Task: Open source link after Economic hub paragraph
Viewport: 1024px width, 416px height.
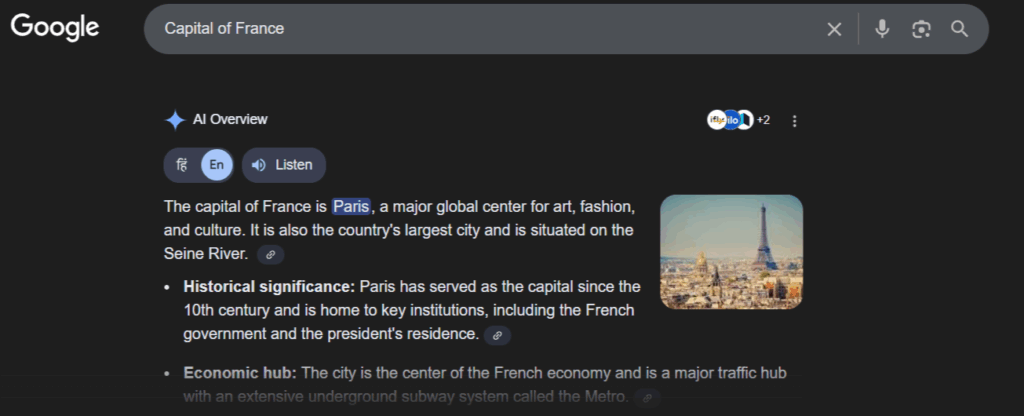Action: (647, 398)
